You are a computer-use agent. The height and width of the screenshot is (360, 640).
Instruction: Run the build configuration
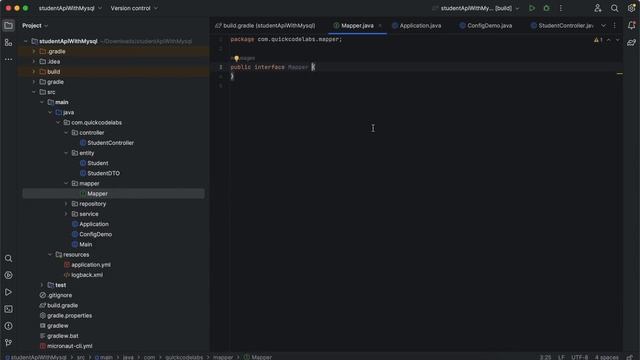[531, 8]
